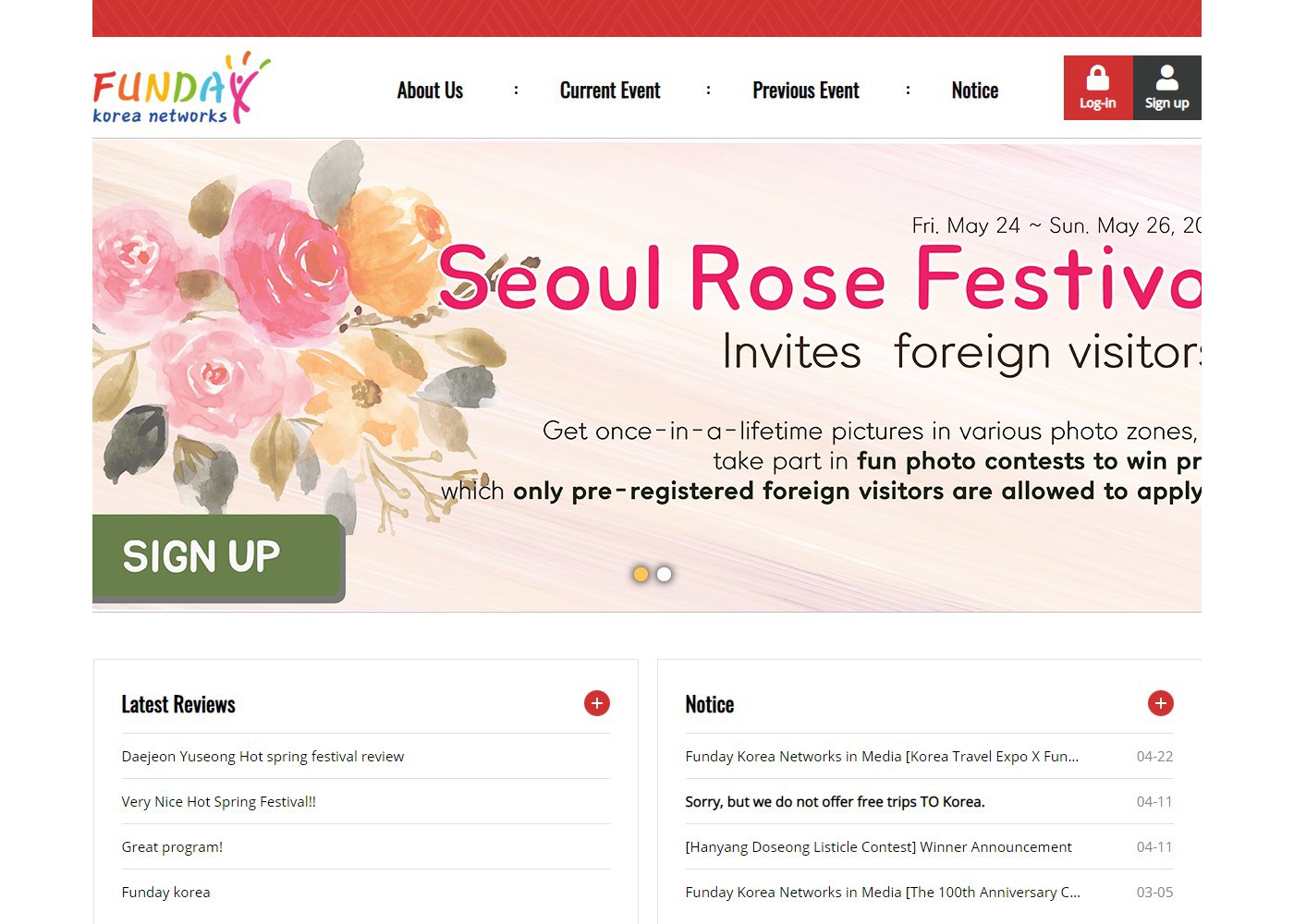Open the About Us menu
The width and height of the screenshot is (1294, 924).
pos(430,91)
